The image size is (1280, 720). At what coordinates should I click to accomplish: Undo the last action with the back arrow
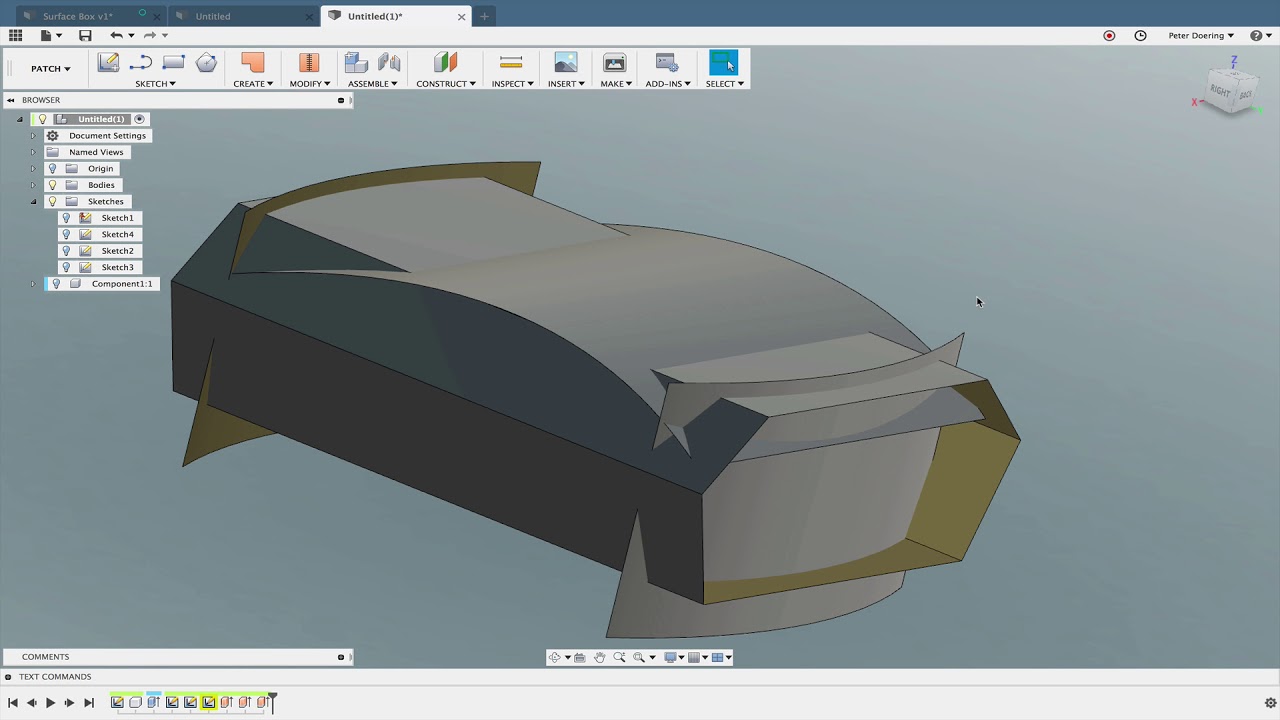click(117, 35)
